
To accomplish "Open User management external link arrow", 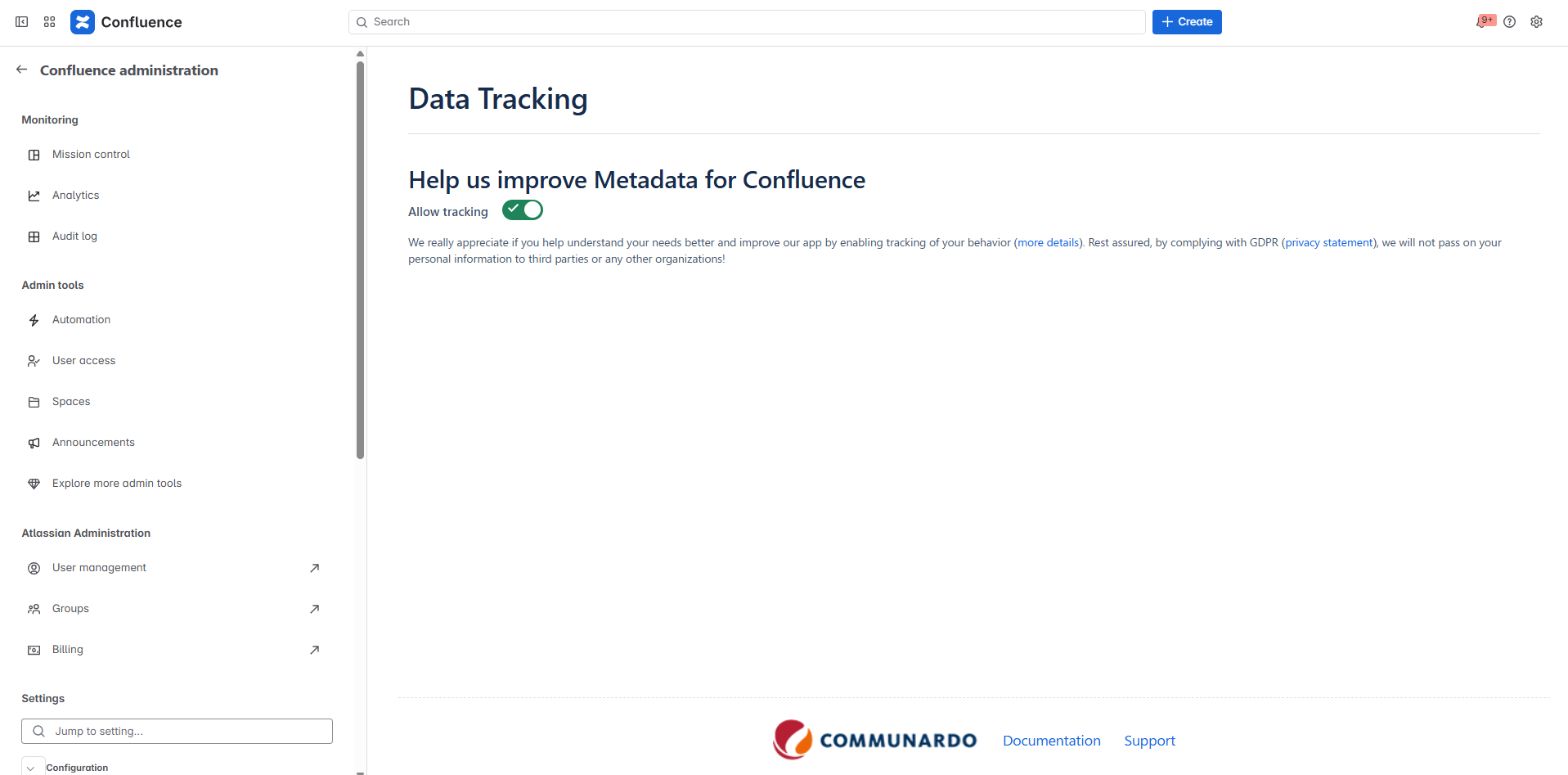I will [314, 568].
